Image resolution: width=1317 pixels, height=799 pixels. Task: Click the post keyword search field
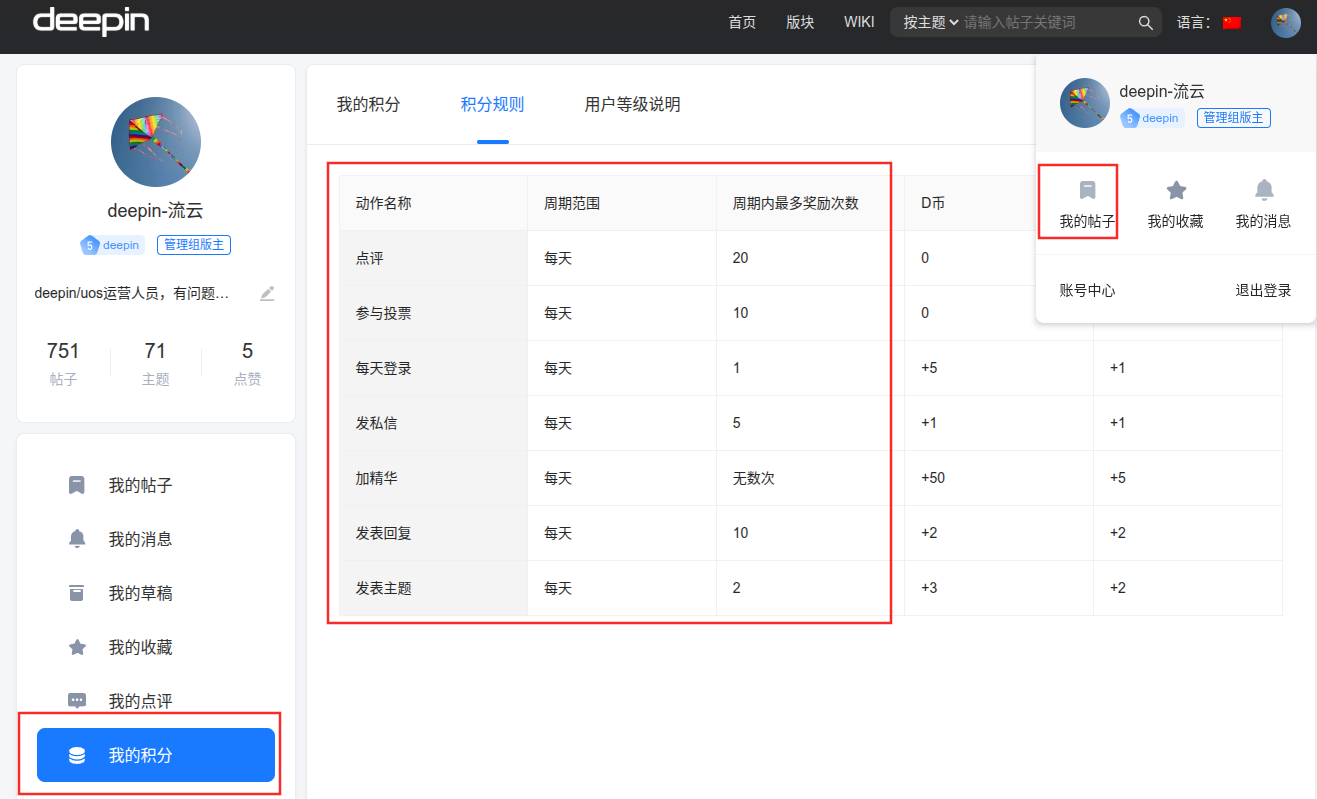click(1047, 23)
